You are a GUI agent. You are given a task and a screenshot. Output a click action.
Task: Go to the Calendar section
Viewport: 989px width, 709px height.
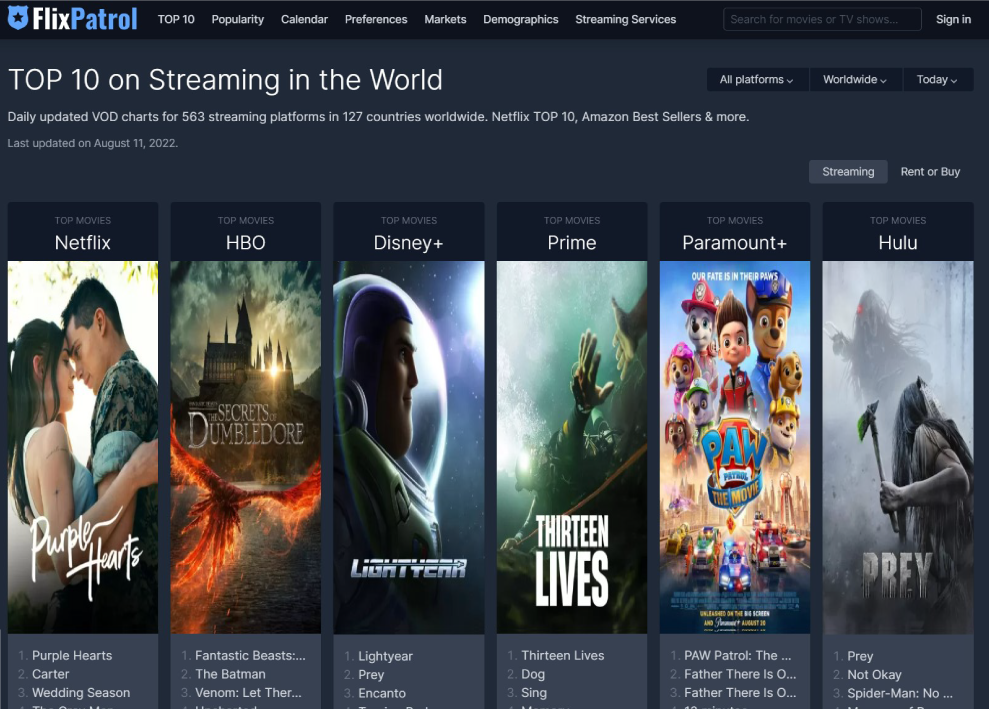(x=304, y=20)
